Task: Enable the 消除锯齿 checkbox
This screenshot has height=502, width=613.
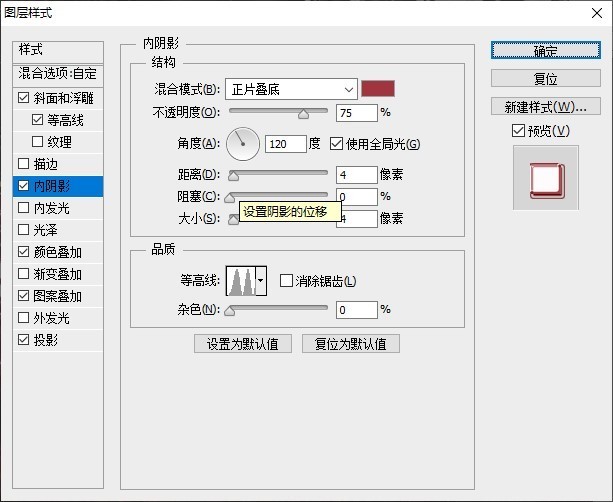Action: (x=287, y=281)
